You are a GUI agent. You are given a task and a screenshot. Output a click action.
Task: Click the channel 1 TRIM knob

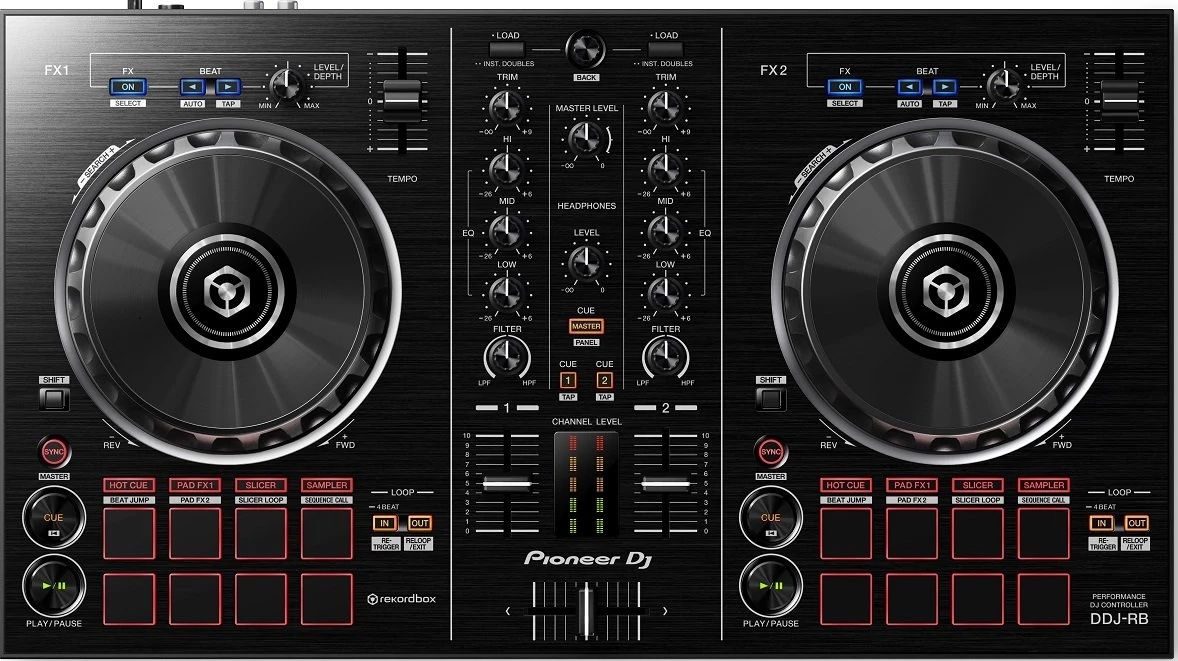click(506, 107)
